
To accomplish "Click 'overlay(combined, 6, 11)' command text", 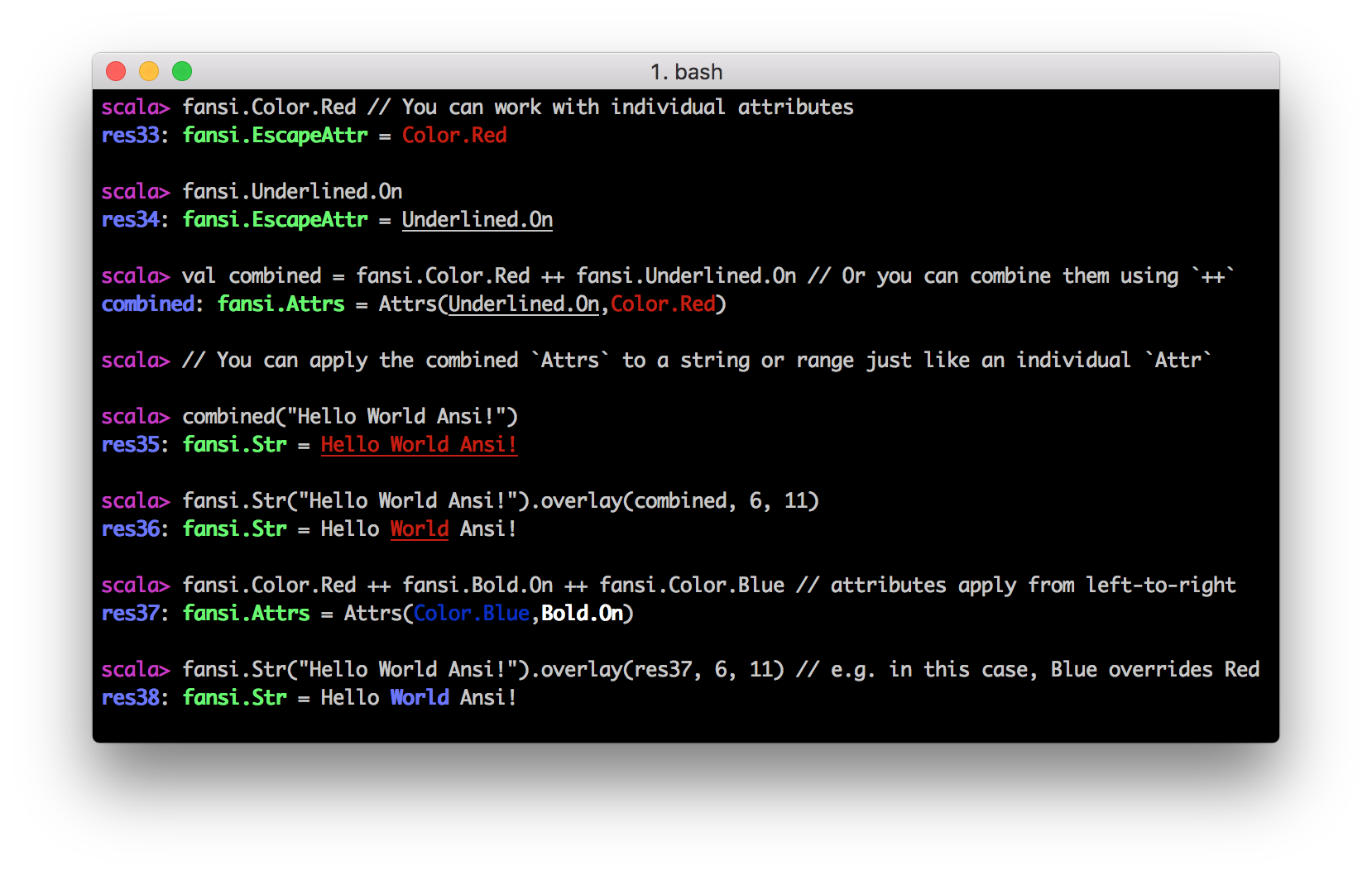I will [679, 500].
